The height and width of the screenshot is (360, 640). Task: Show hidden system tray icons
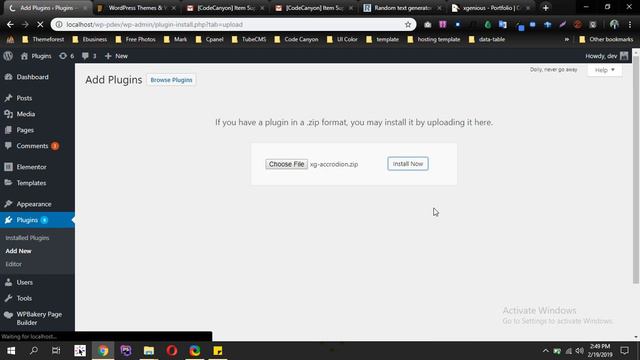tap(545, 351)
